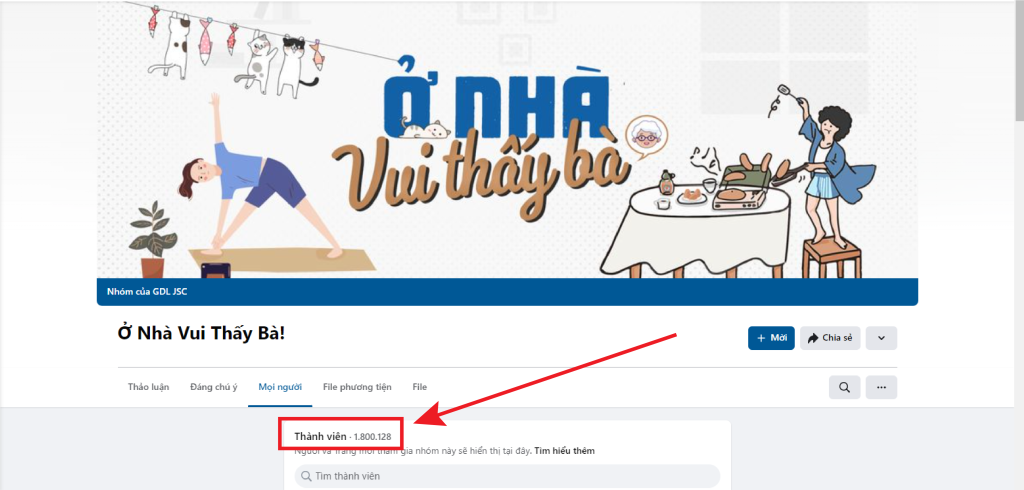
Task: Click the Nhóm của GDL JSC link
Action: click(x=147, y=291)
